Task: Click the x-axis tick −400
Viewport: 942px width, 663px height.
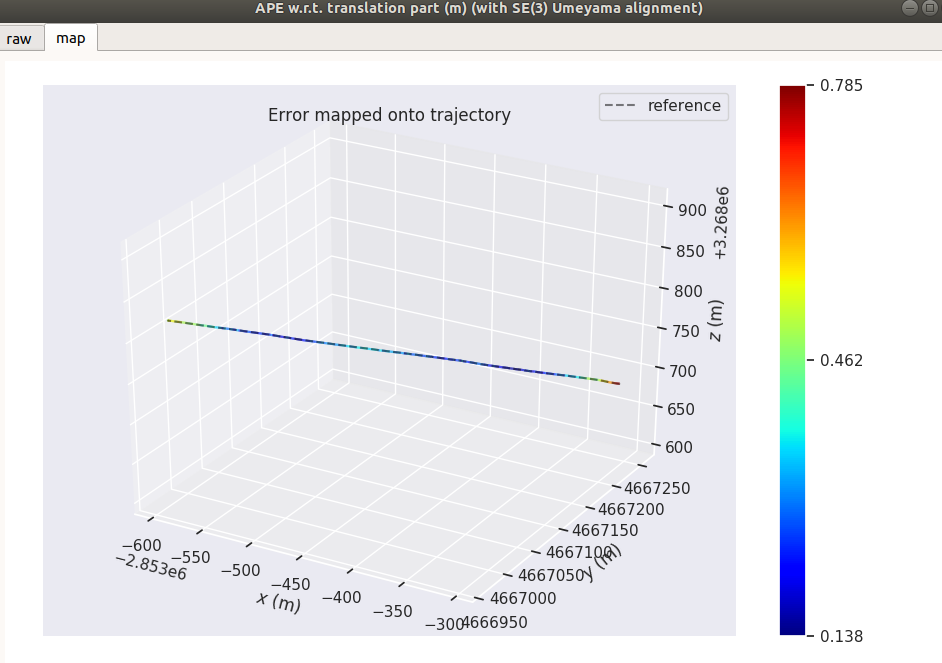Action: pos(342,598)
